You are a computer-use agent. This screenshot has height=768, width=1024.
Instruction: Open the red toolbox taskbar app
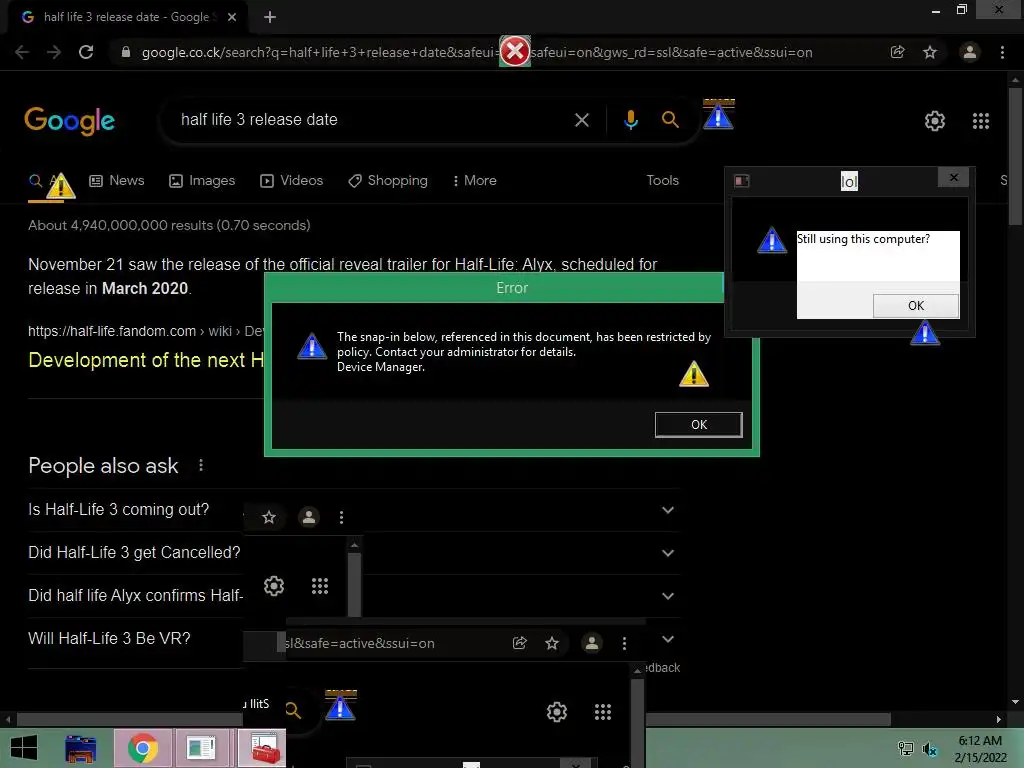point(262,748)
